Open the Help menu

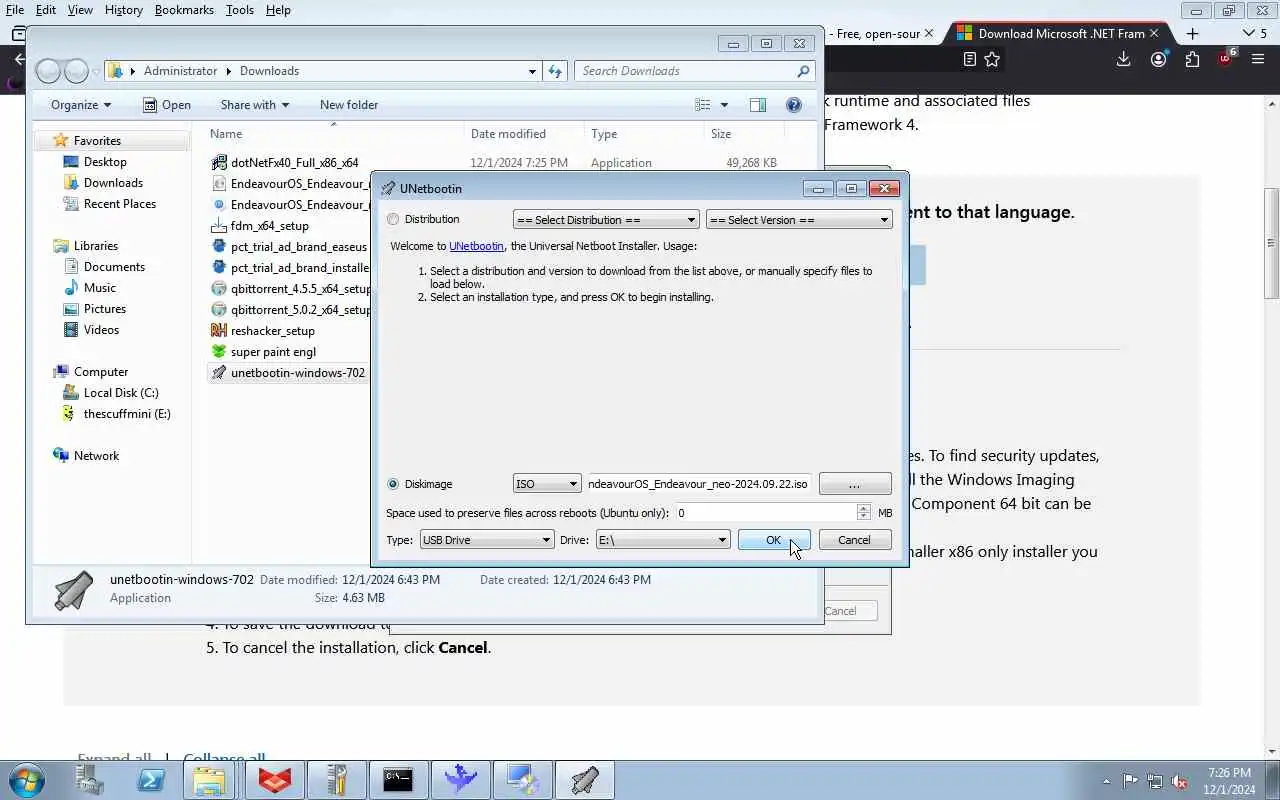tap(278, 10)
